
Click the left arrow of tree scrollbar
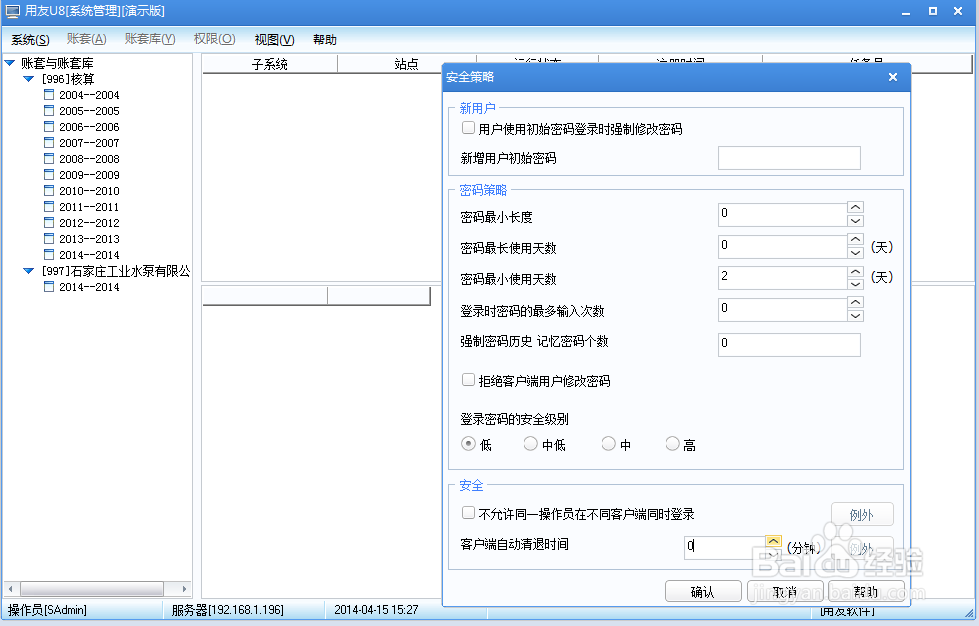point(10,589)
